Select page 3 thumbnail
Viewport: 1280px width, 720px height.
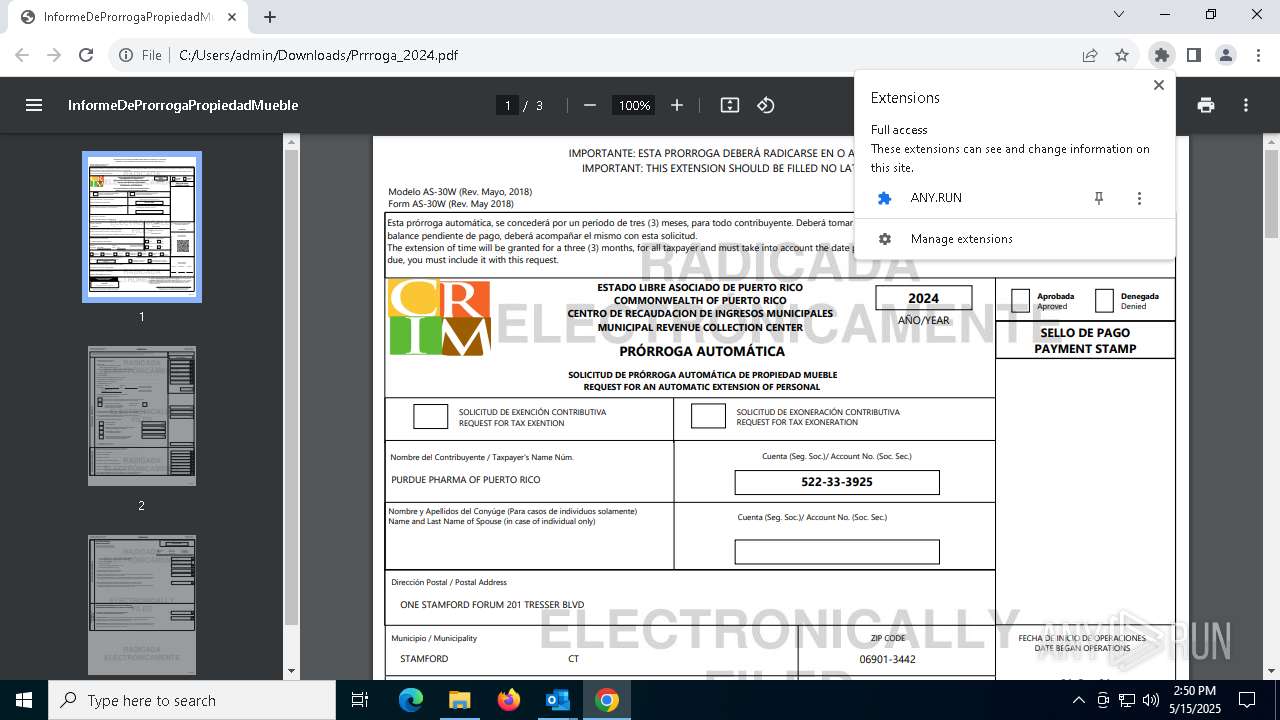click(x=142, y=604)
